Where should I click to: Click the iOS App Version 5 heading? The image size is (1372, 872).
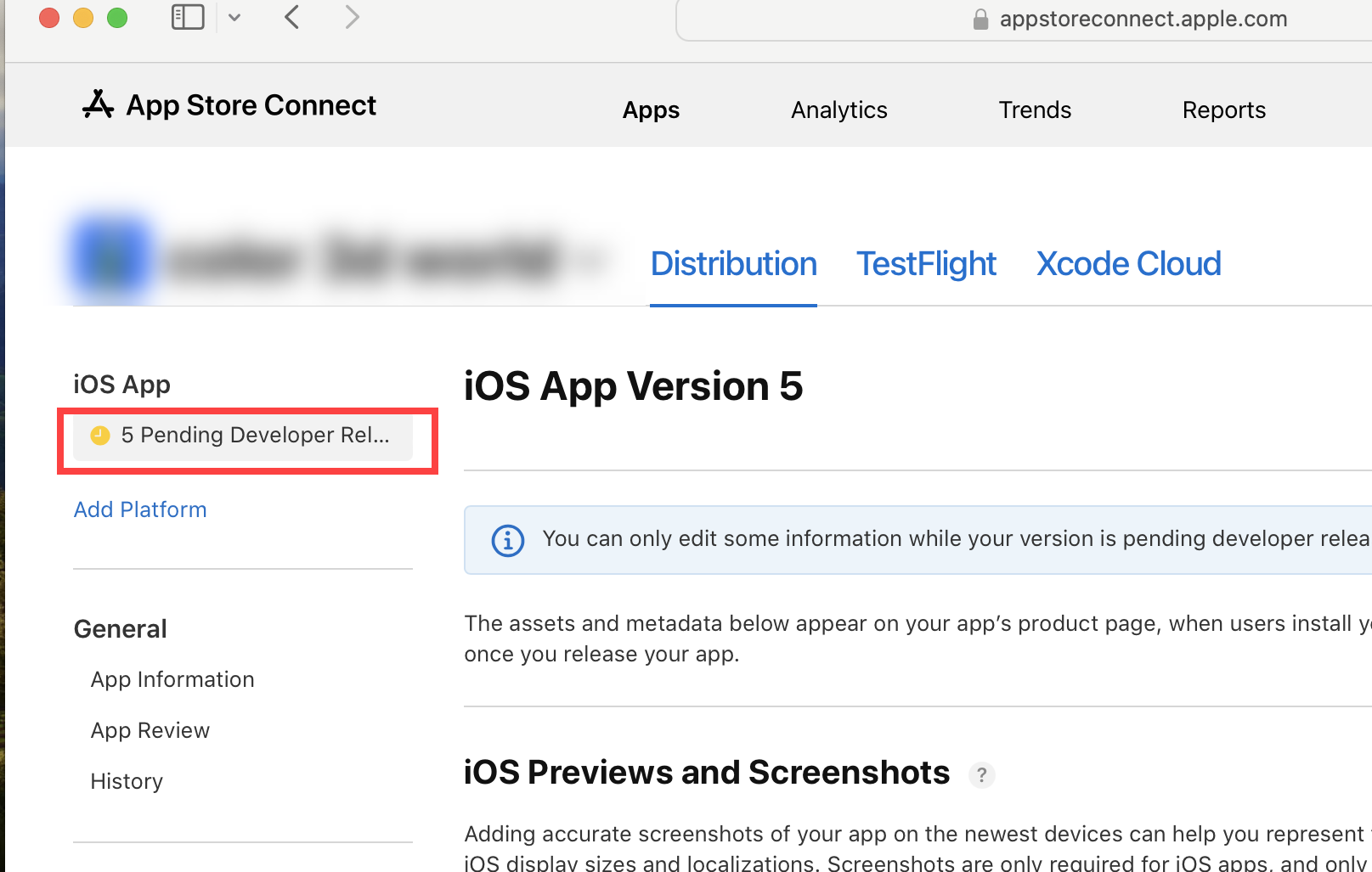[633, 386]
